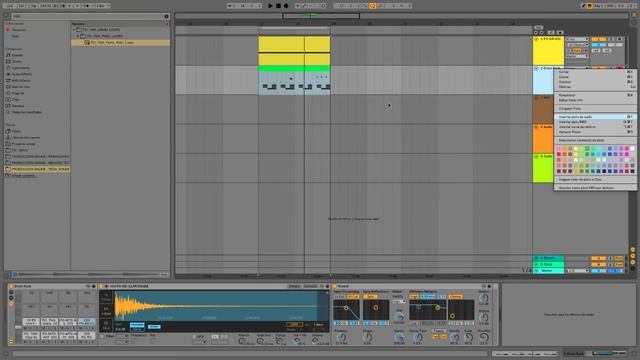
Task: Open the Audio Effects browser category
Action: [22, 74]
